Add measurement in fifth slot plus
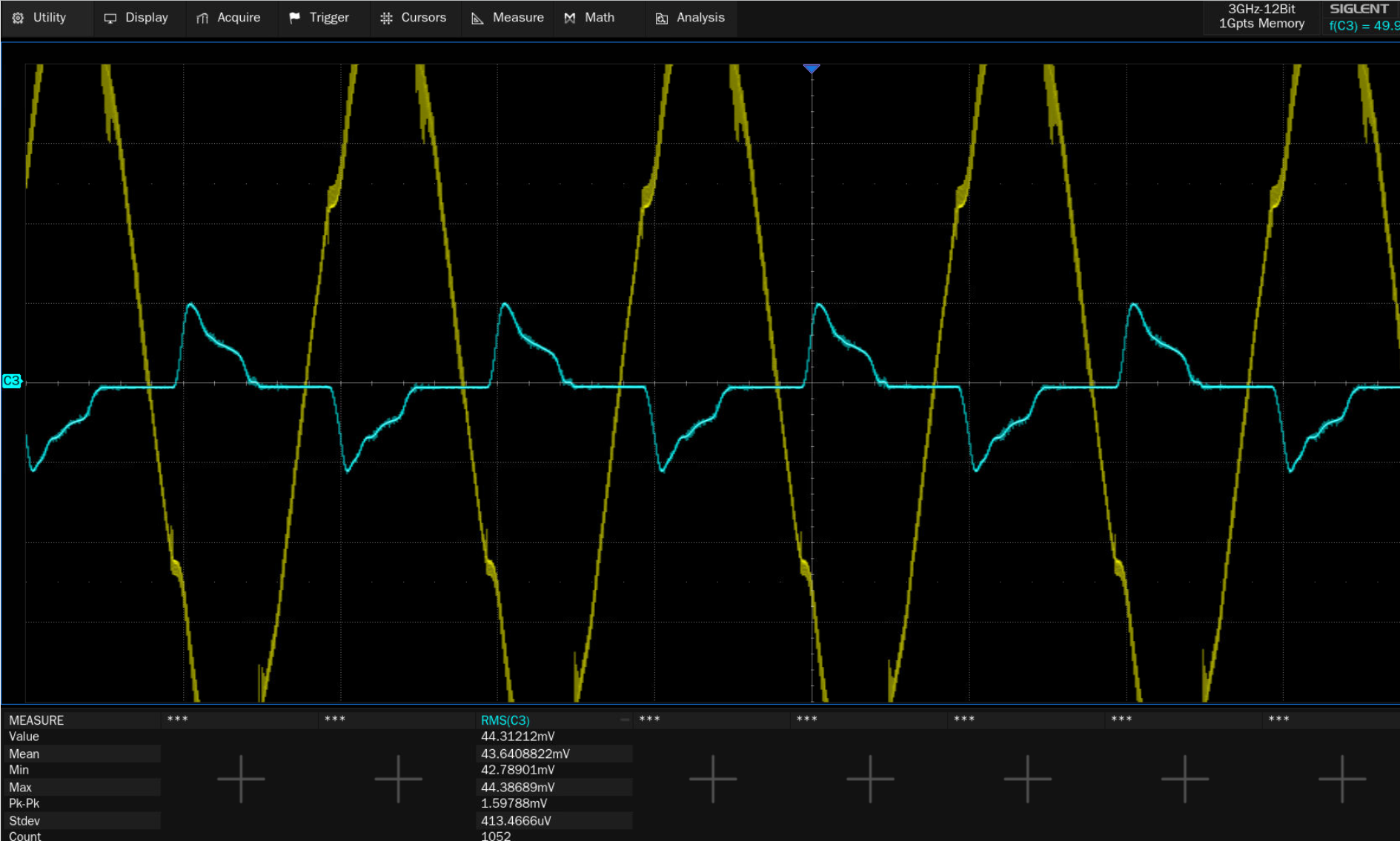Viewport: 1400px width, 841px height. point(870,779)
